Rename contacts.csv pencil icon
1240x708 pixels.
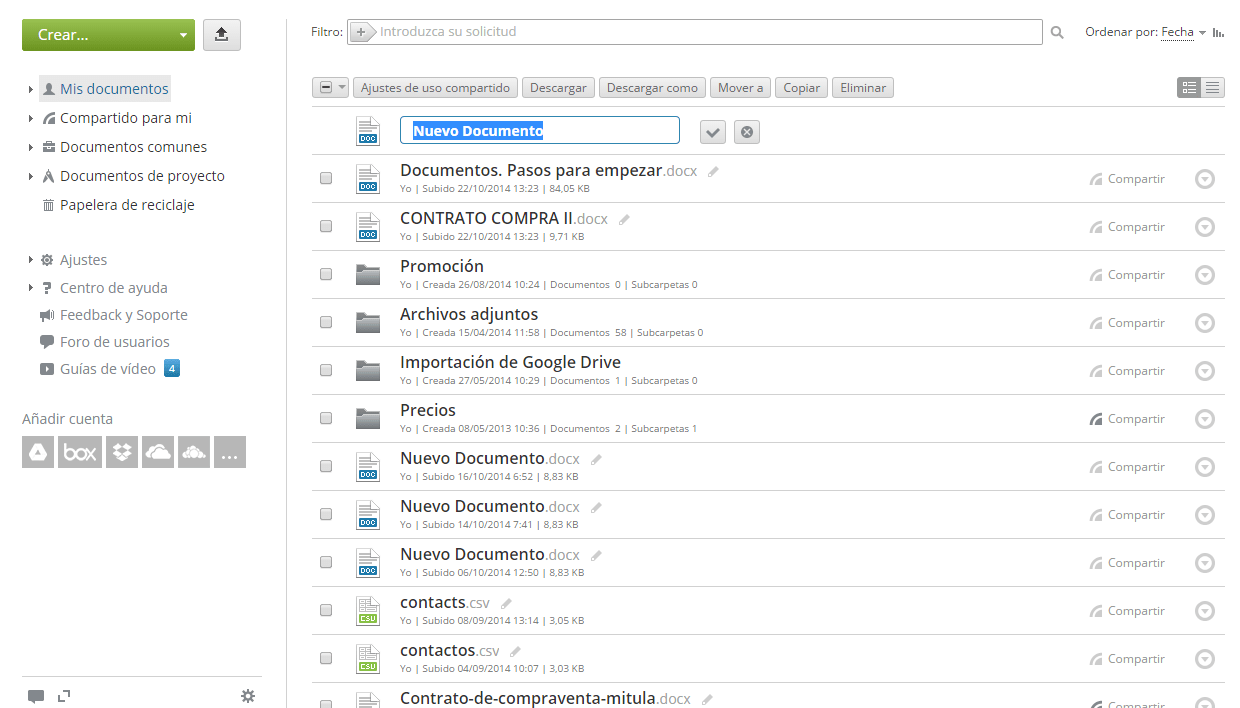click(x=506, y=604)
